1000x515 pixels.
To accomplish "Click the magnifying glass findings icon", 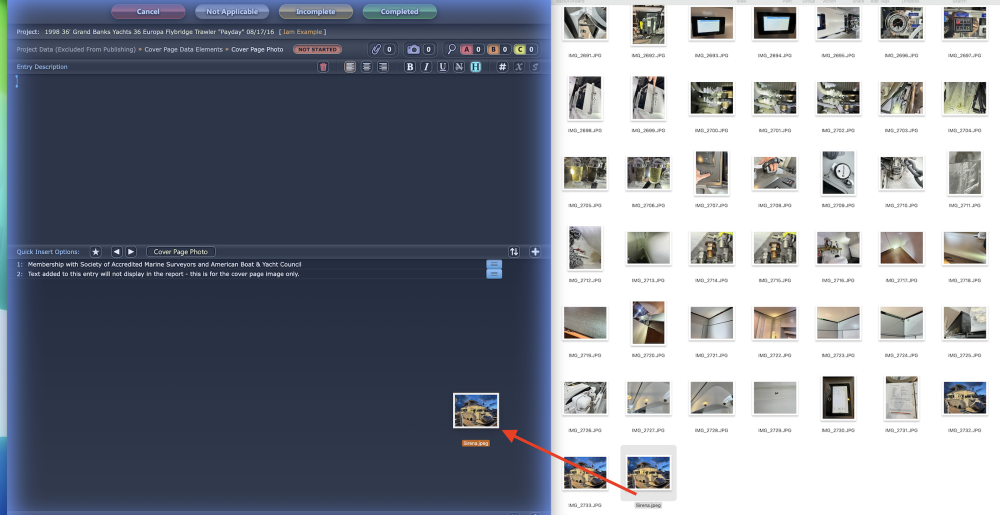I will pos(451,49).
